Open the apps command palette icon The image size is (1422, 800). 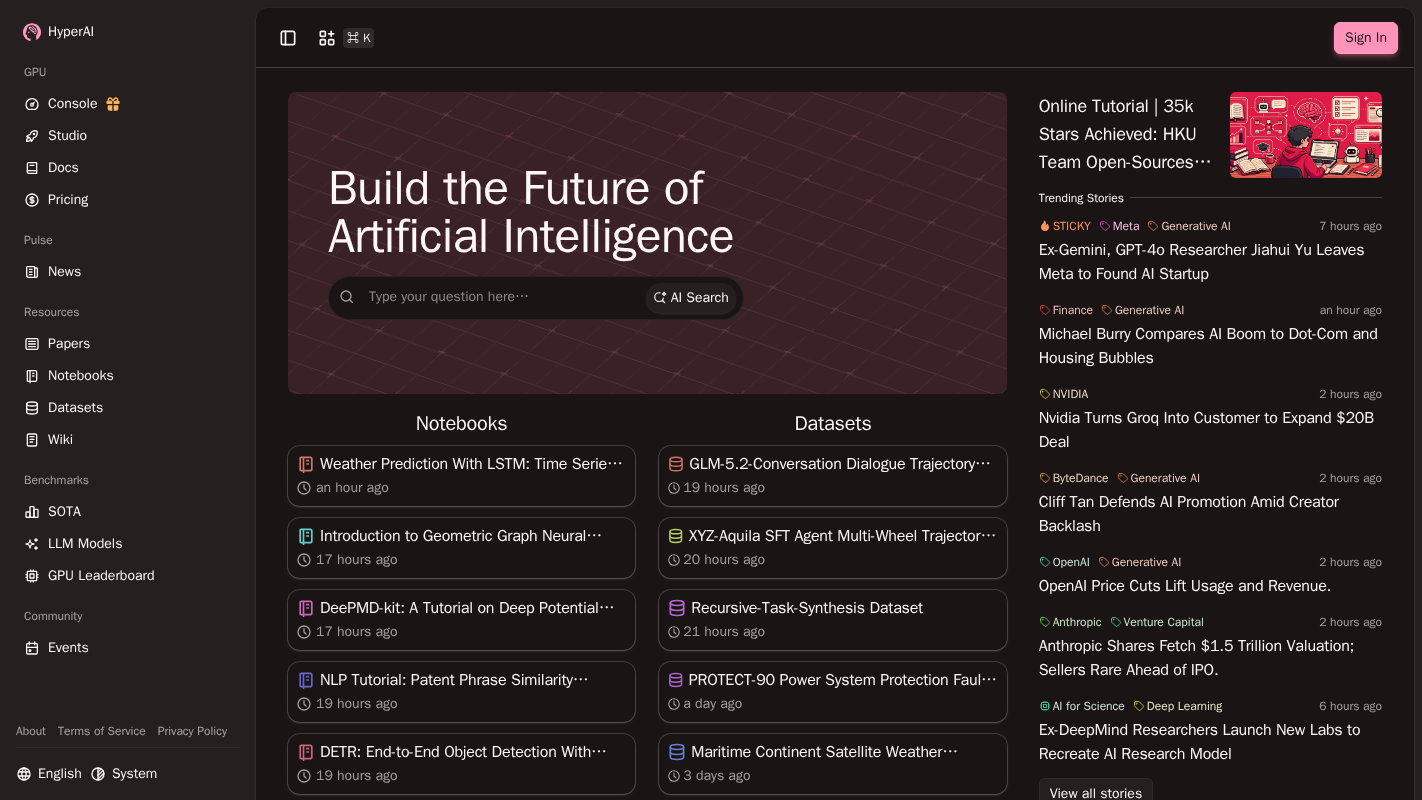[x=327, y=38]
